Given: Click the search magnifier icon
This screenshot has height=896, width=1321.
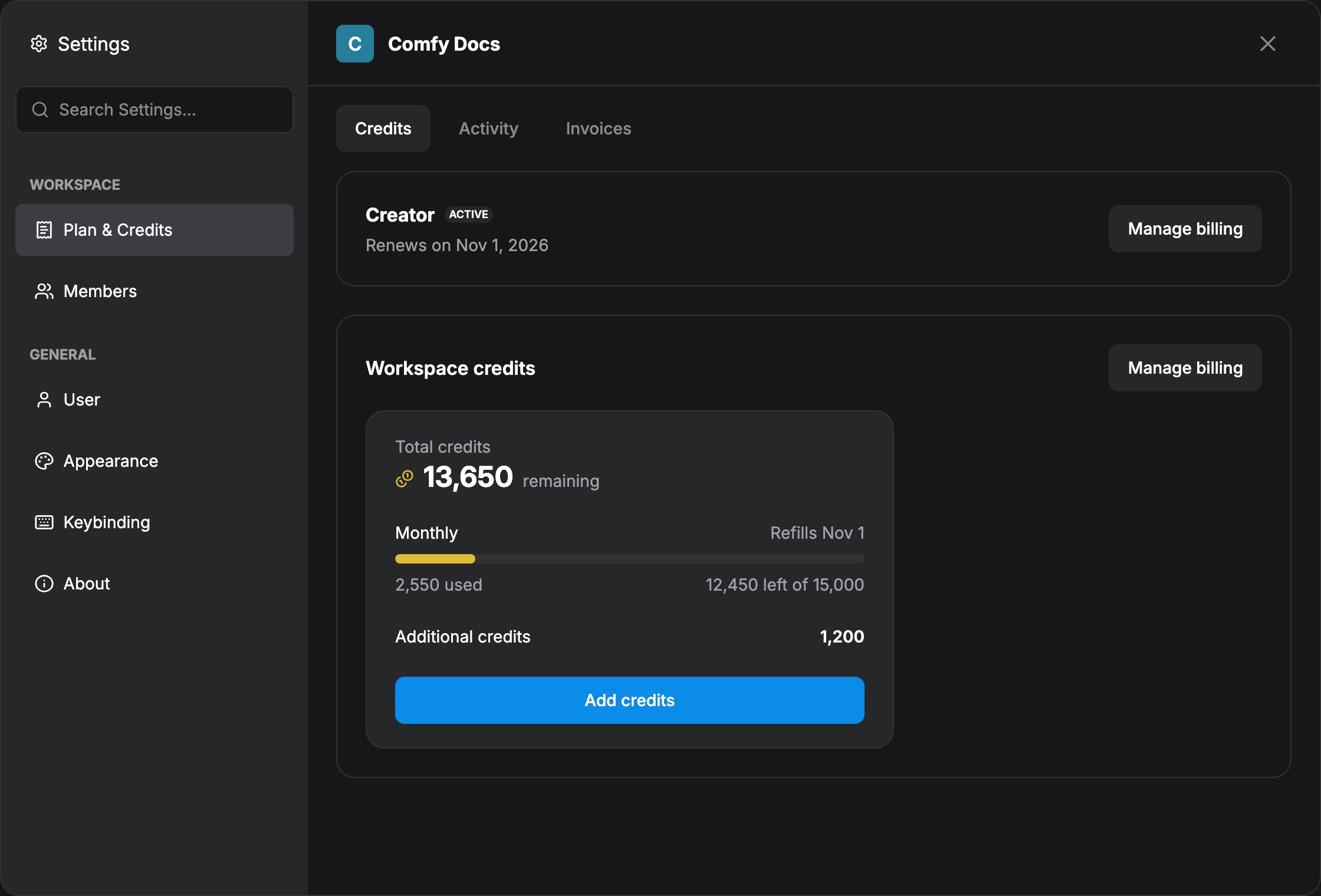Looking at the screenshot, I should tap(40, 110).
